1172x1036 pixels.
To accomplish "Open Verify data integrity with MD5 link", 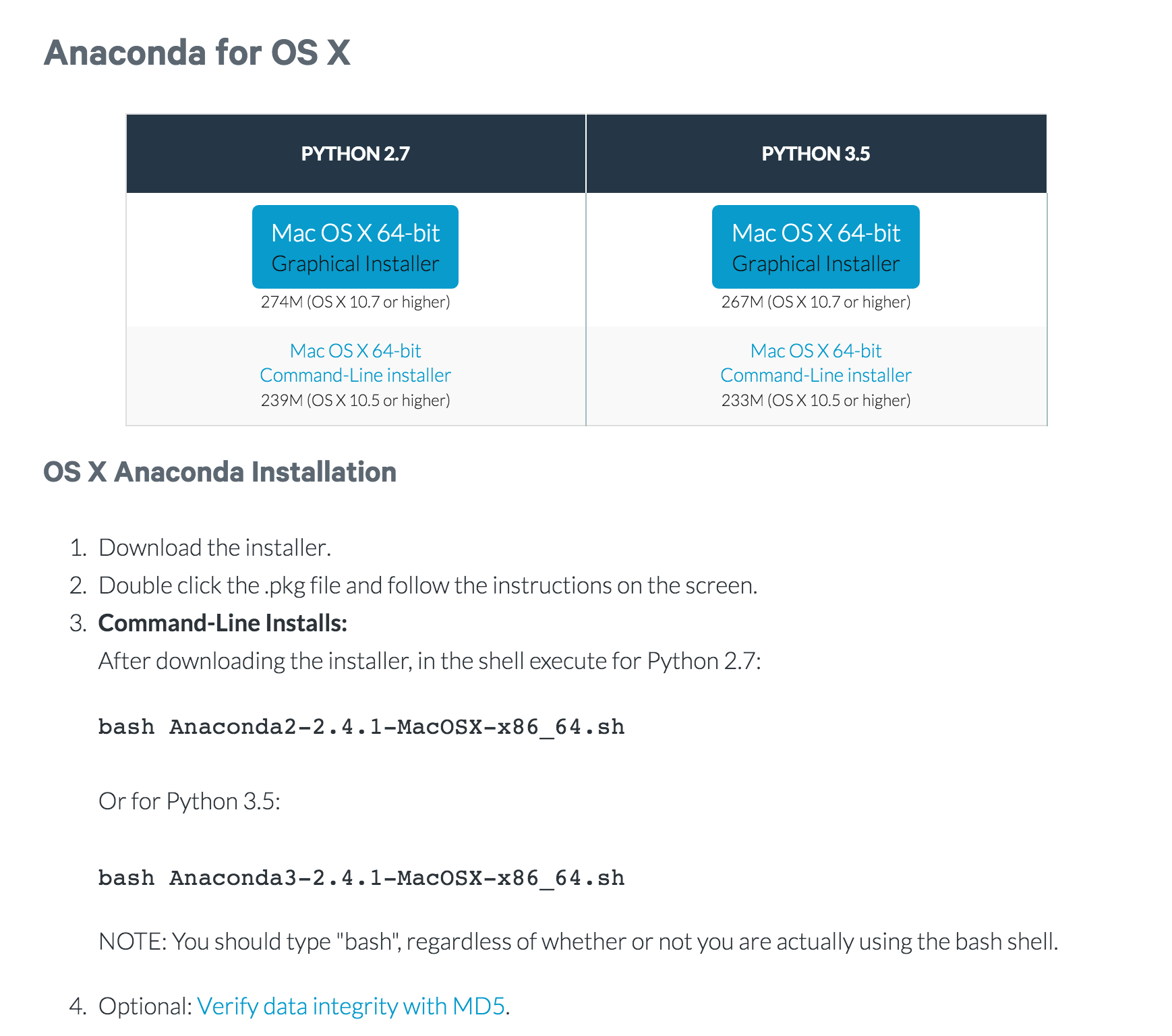I will tap(351, 1006).
